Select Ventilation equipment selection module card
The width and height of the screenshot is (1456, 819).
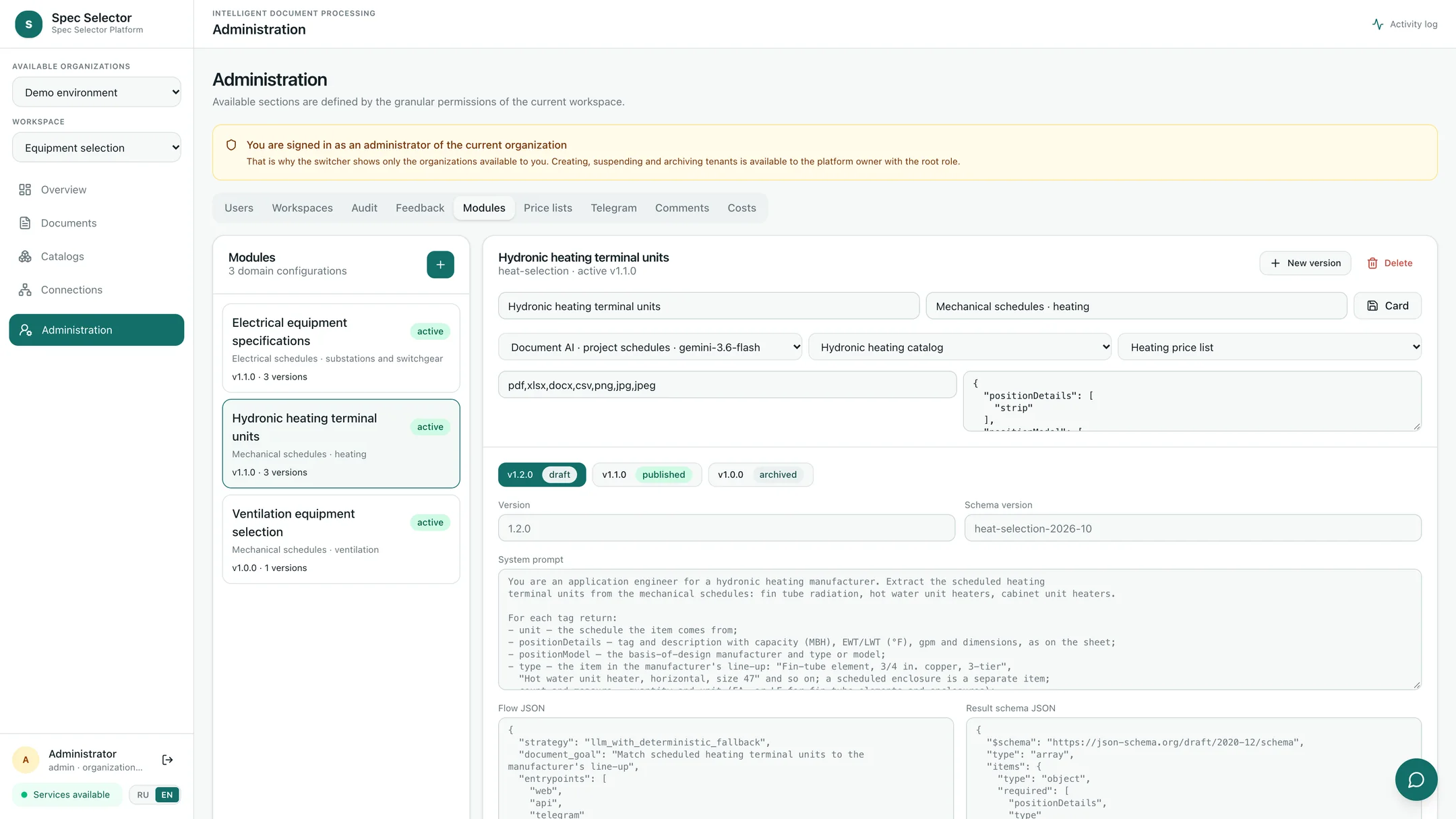341,539
